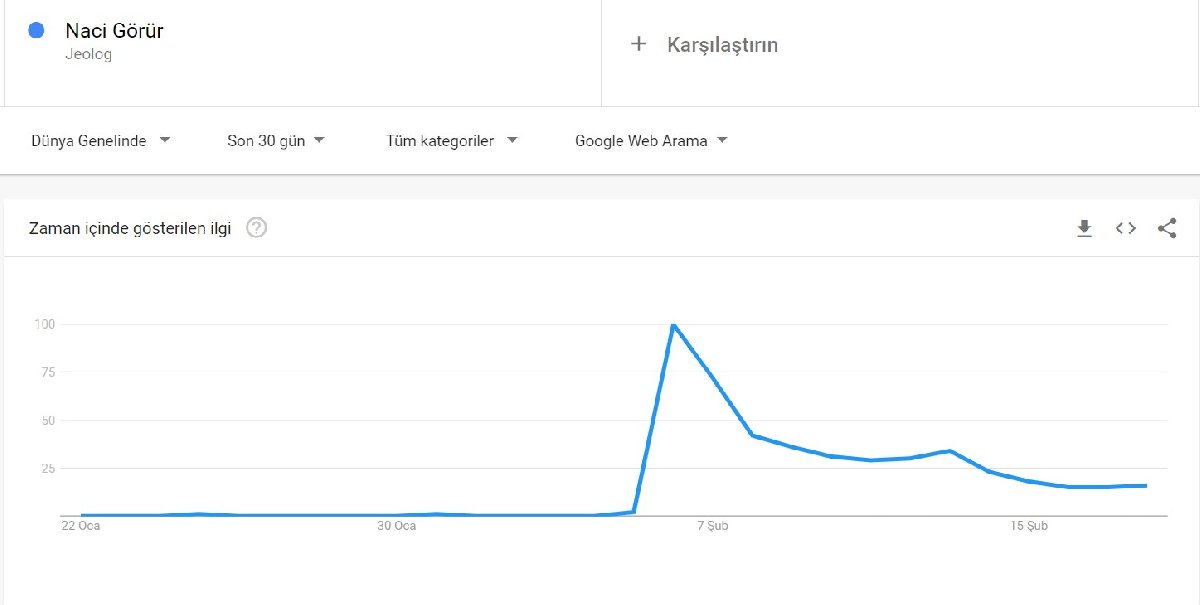Click the 22 Oca date label

point(81,526)
